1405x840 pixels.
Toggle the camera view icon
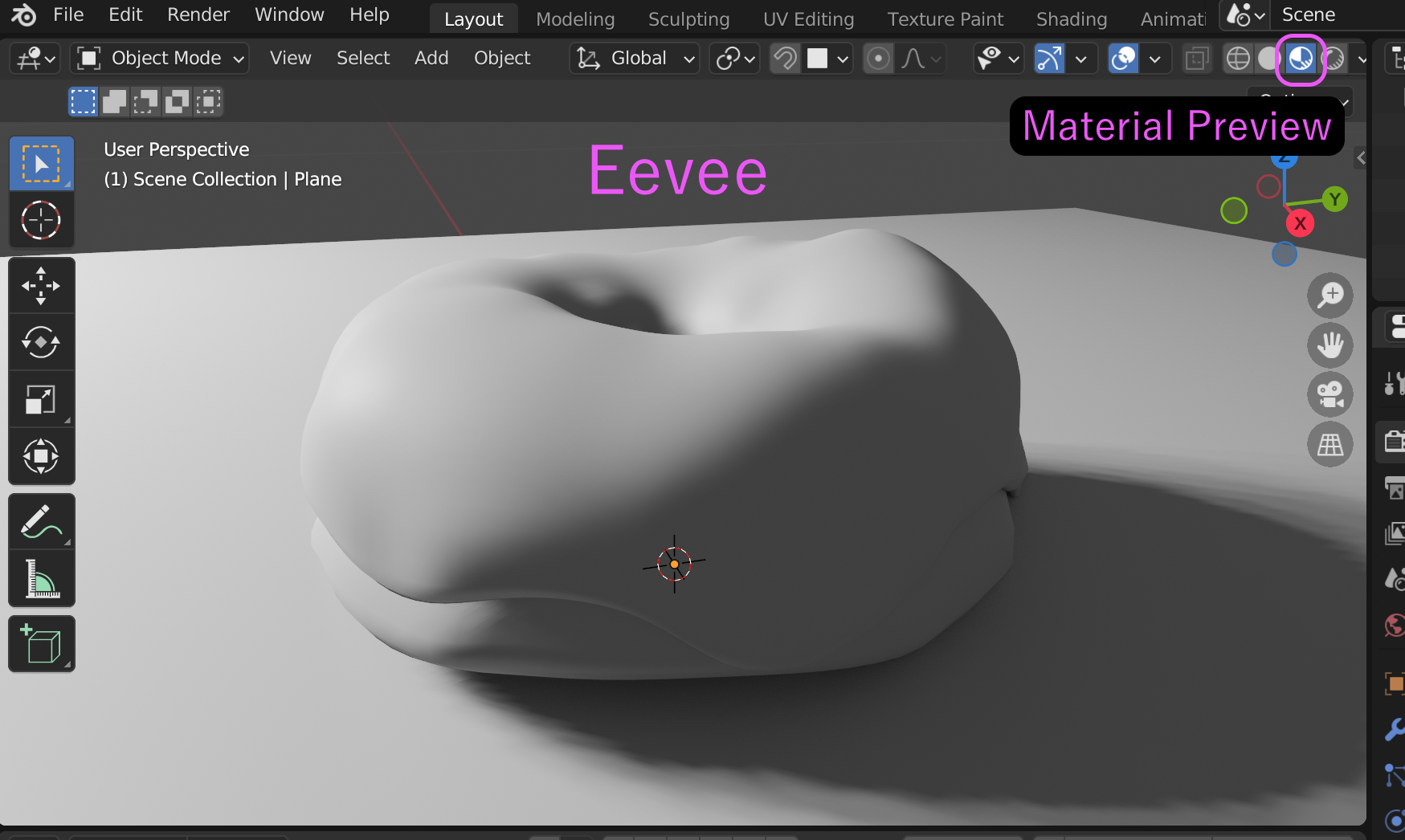click(x=1330, y=394)
